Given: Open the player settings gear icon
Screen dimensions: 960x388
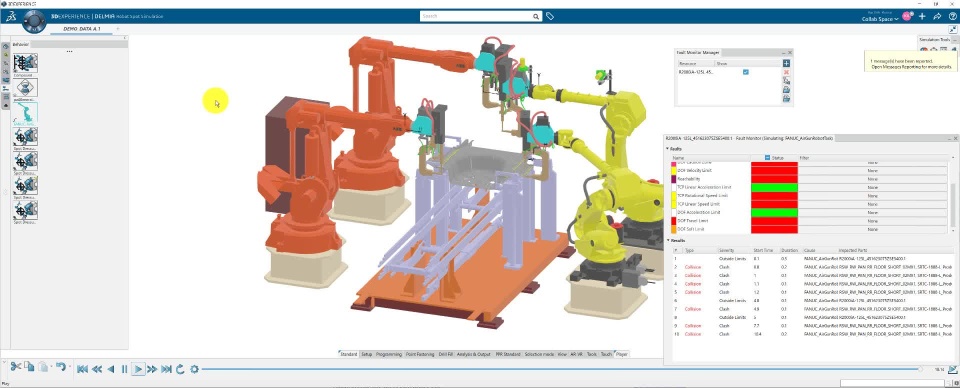Looking at the screenshot, I should [195, 369].
